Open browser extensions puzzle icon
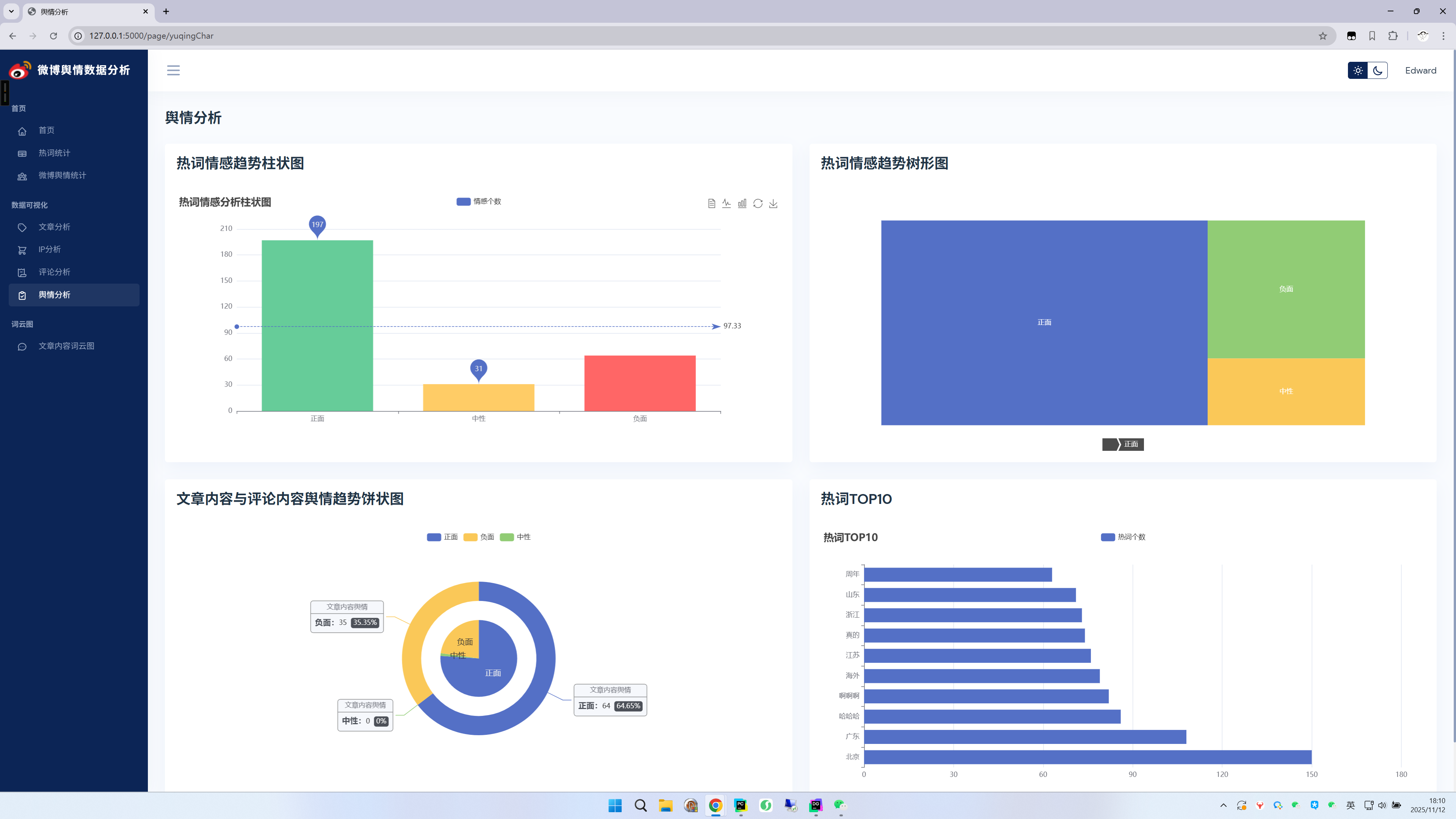Viewport: 1456px width, 819px height. click(1393, 36)
